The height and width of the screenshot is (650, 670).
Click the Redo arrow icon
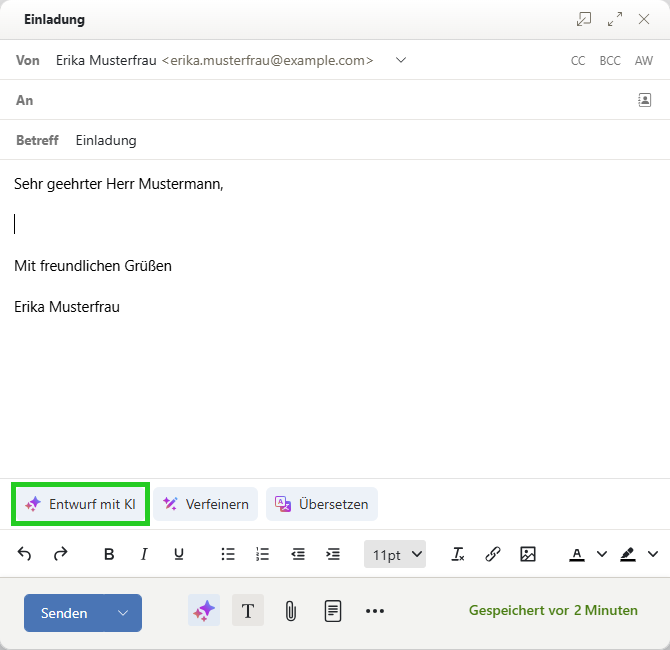60,554
